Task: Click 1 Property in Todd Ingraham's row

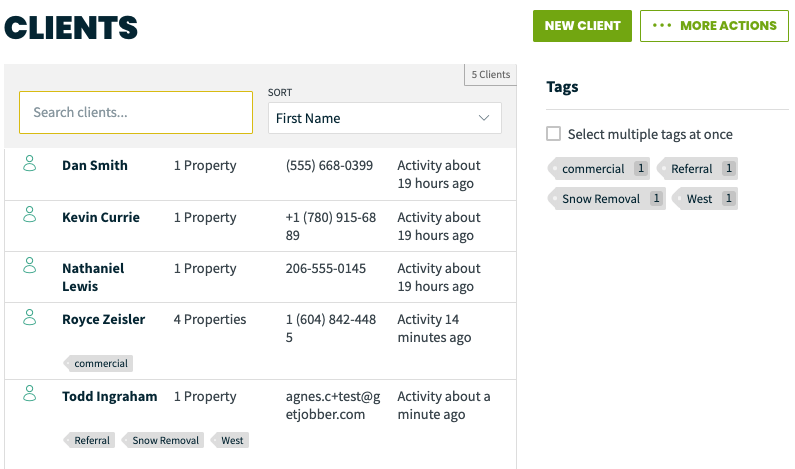Action: [x=205, y=396]
